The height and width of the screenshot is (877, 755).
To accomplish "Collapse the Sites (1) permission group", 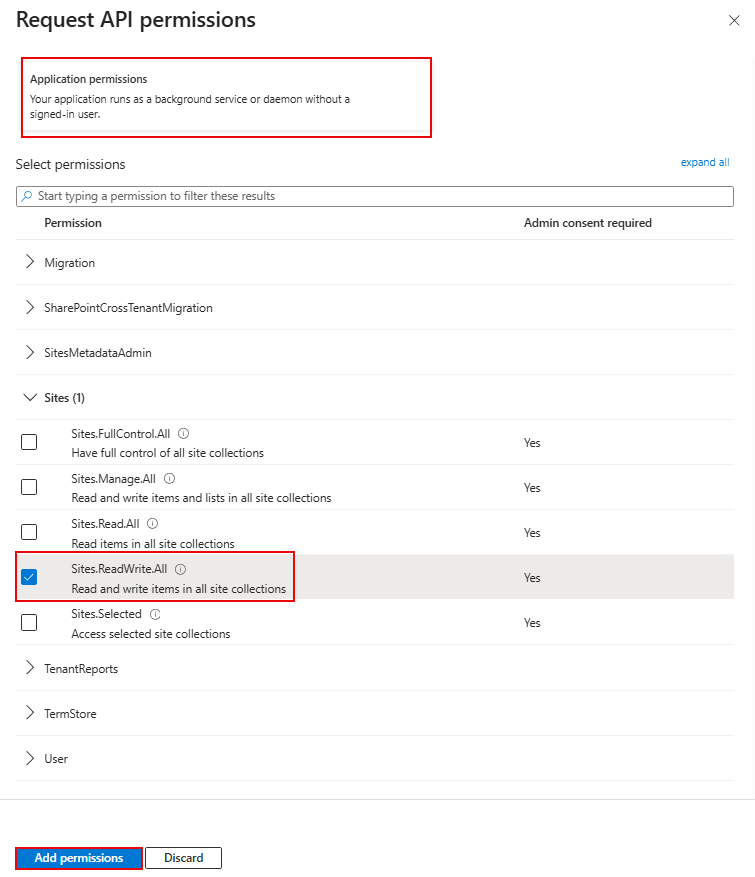I will pos(30,397).
